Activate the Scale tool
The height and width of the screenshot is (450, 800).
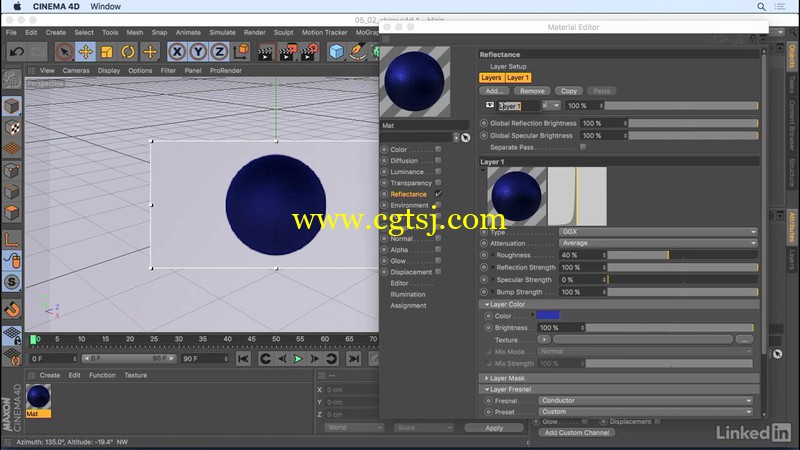point(107,52)
